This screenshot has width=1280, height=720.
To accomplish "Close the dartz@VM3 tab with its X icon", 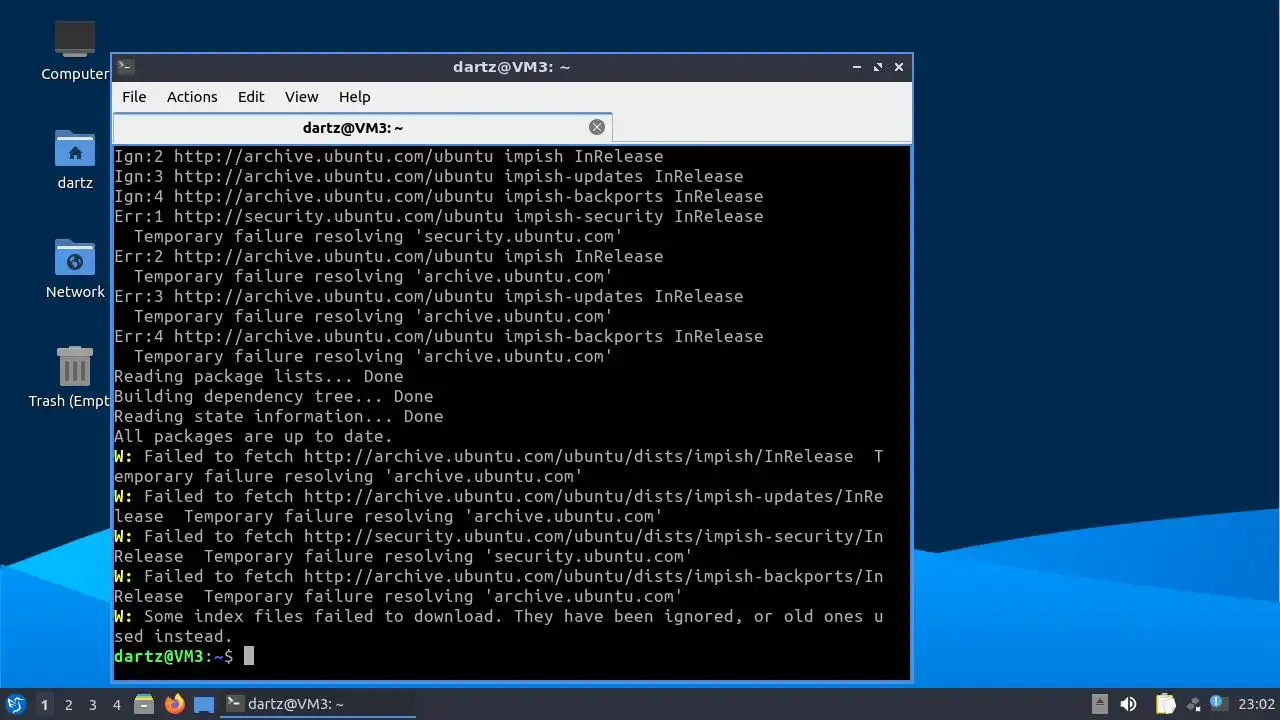I will click(597, 127).
